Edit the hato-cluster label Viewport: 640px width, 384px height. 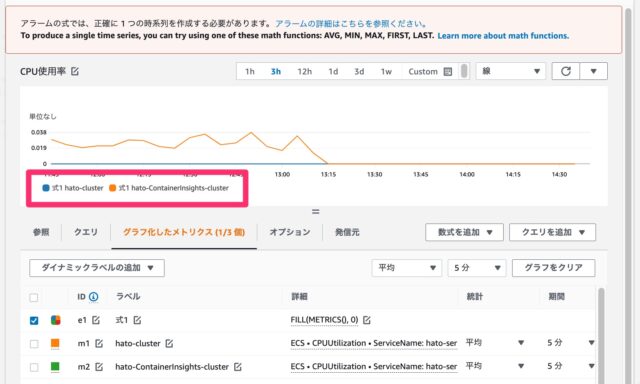tap(169, 344)
